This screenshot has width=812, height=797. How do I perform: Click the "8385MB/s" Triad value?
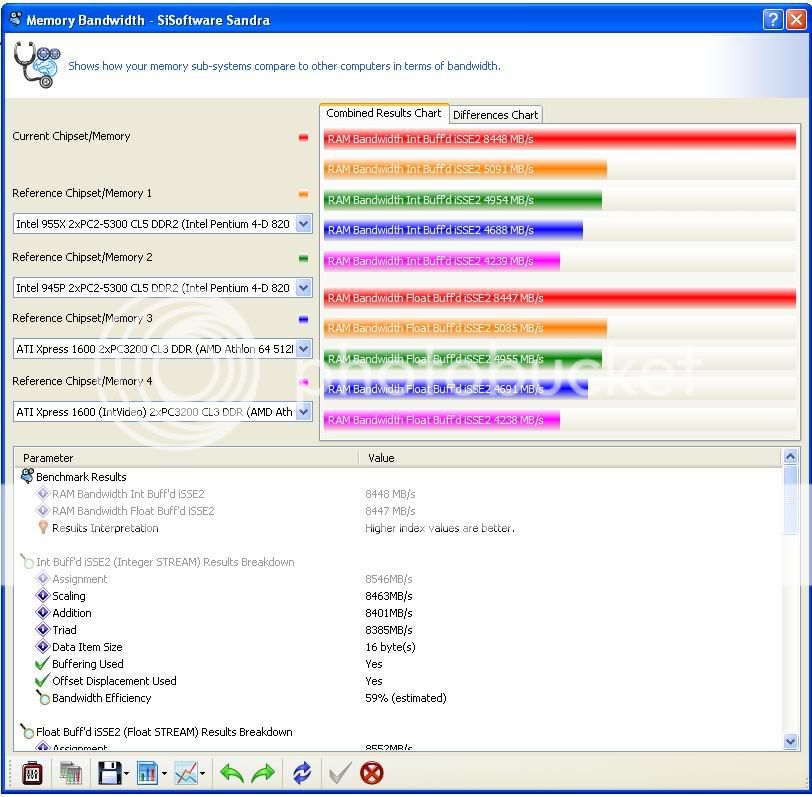point(388,630)
